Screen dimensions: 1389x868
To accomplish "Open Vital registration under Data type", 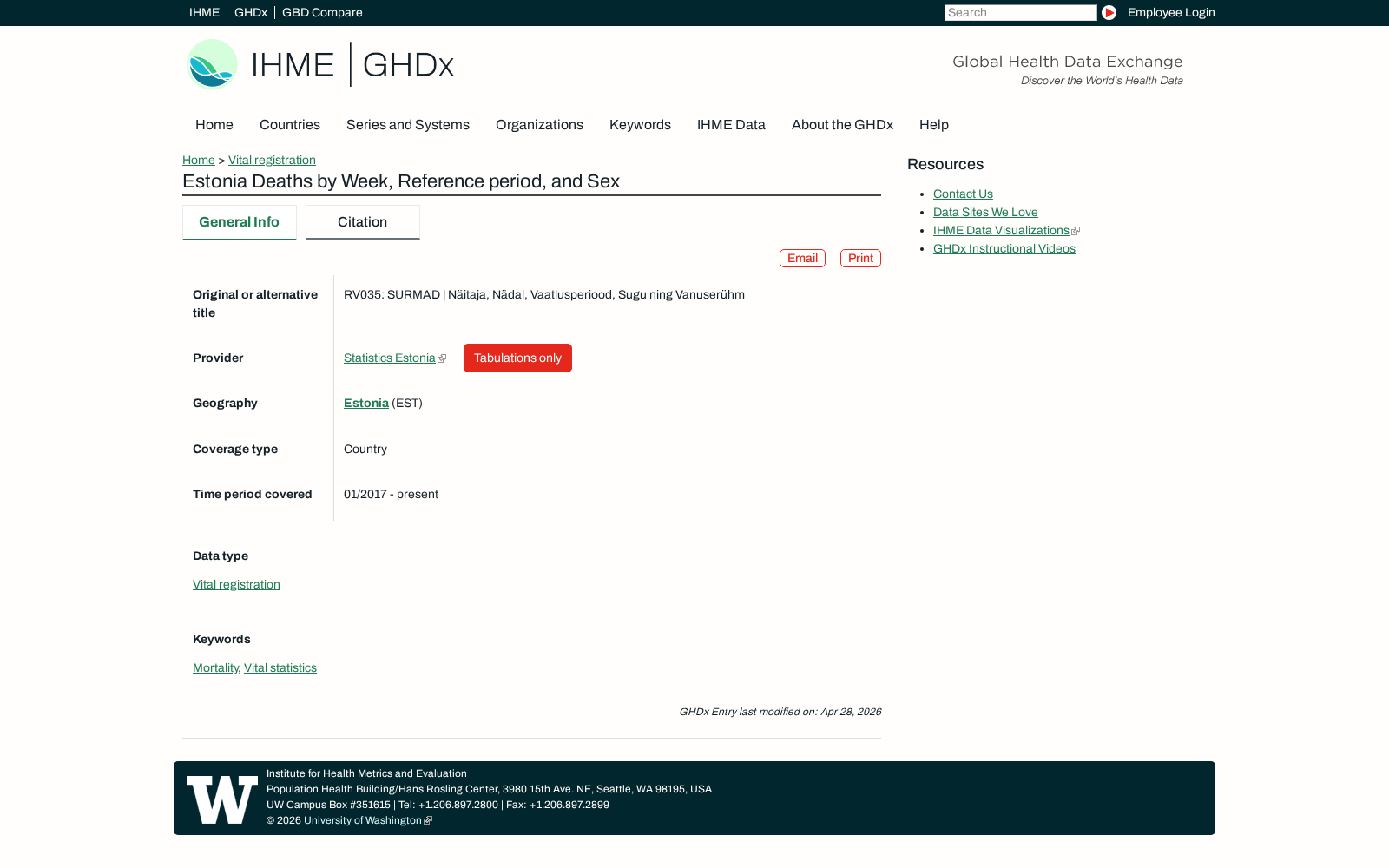I will click(x=236, y=584).
